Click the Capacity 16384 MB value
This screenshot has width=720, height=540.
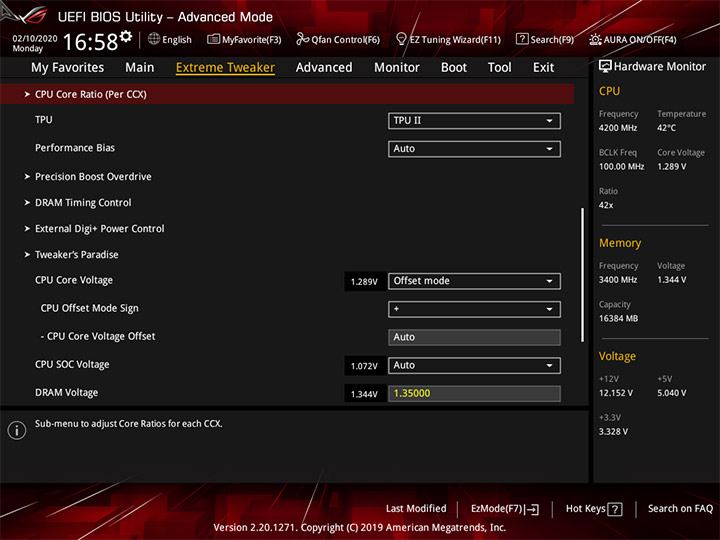(618, 318)
